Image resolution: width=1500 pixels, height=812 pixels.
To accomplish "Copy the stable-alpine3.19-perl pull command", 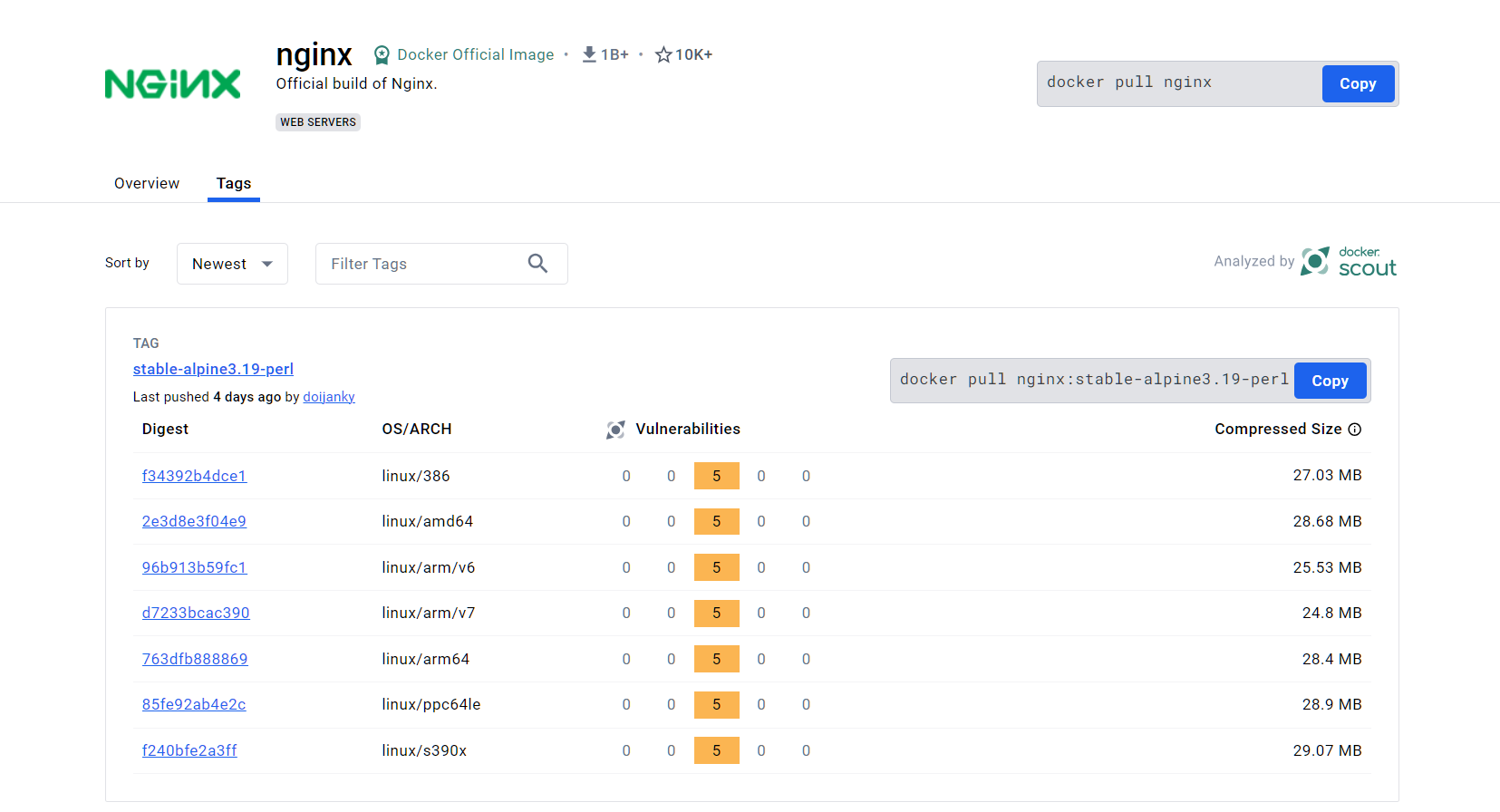I will tap(1329, 381).
